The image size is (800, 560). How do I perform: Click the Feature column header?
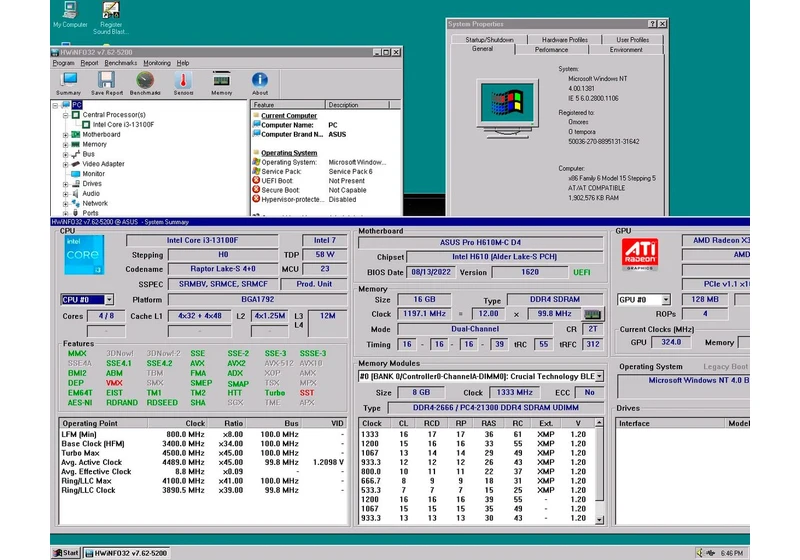click(288, 105)
